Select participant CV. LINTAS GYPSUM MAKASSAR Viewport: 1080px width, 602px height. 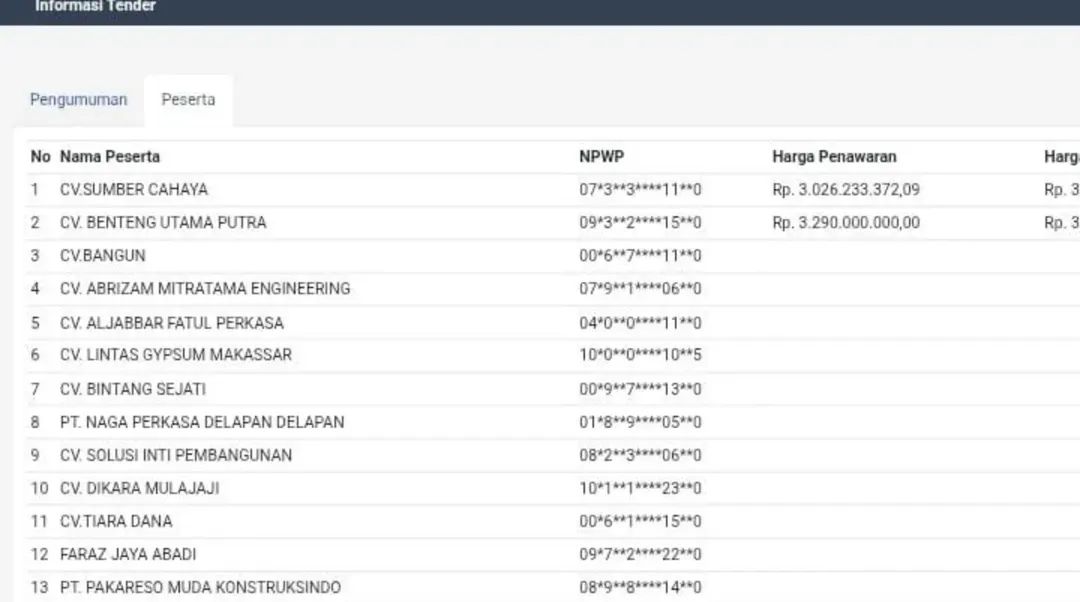click(176, 355)
